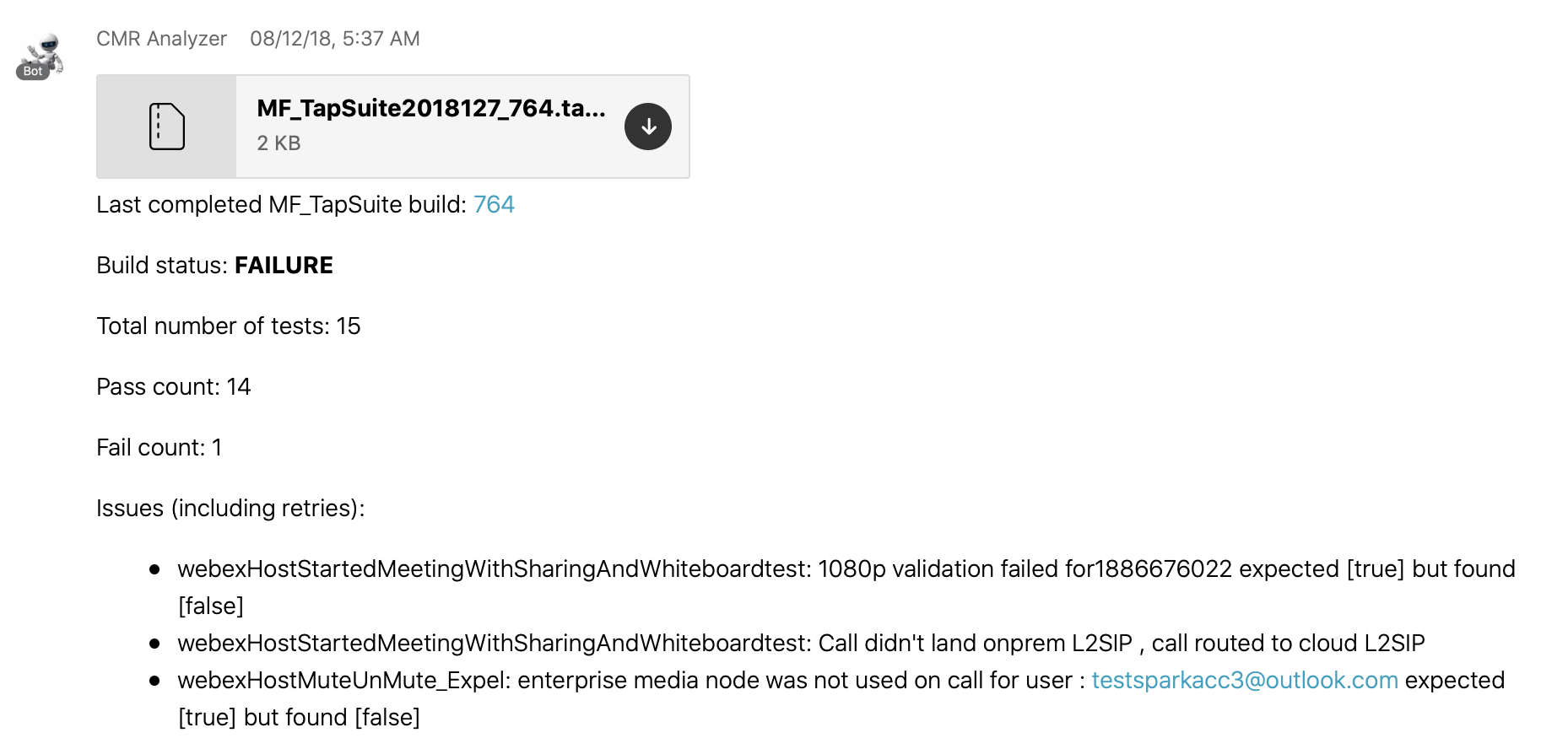Click the Total number of tests line
The image size is (1568, 749).
228,326
